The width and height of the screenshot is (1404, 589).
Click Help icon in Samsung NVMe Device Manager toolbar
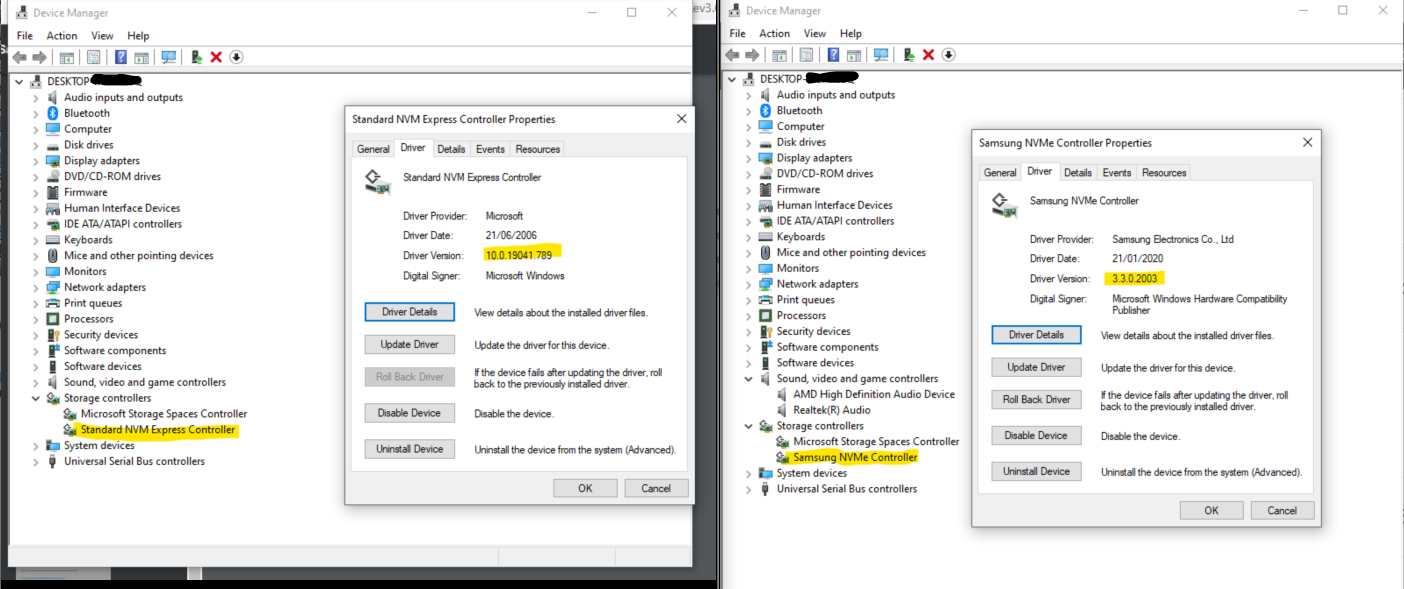[834, 55]
